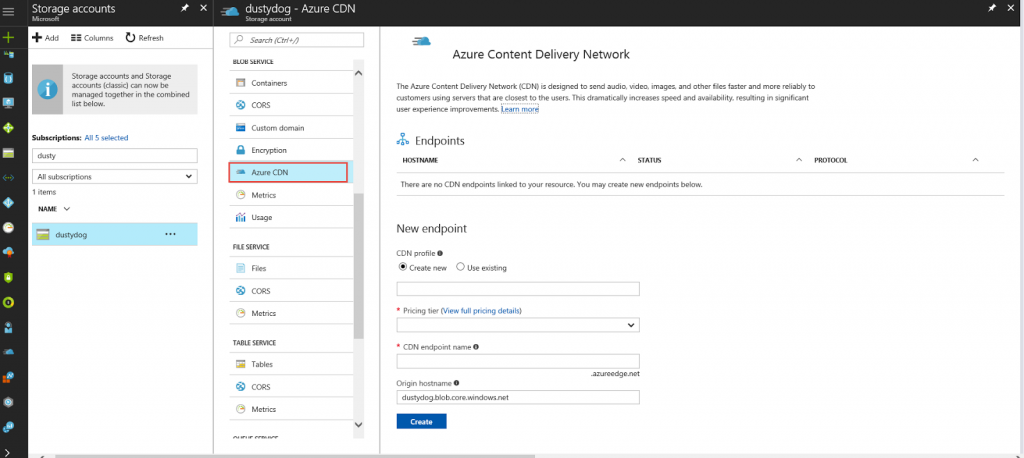Sort by the NAME column chevron
Viewport: 1024px width, 458px height.
67,209
